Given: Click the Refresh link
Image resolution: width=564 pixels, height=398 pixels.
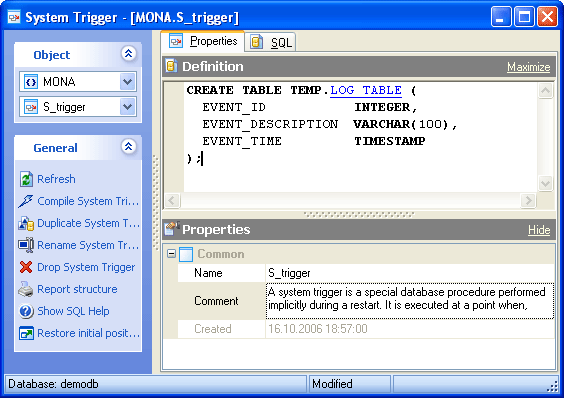Looking at the screenshot, I should coord(56,179).
